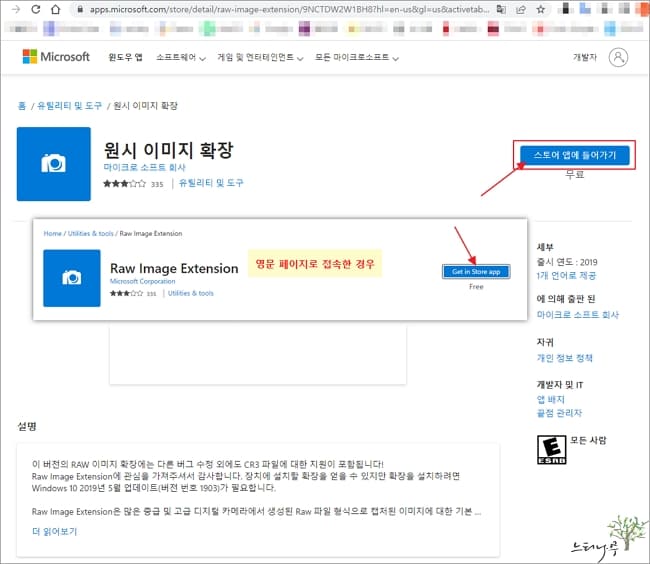
Task: Click the browser reload icon
Action: click(36, 9)
